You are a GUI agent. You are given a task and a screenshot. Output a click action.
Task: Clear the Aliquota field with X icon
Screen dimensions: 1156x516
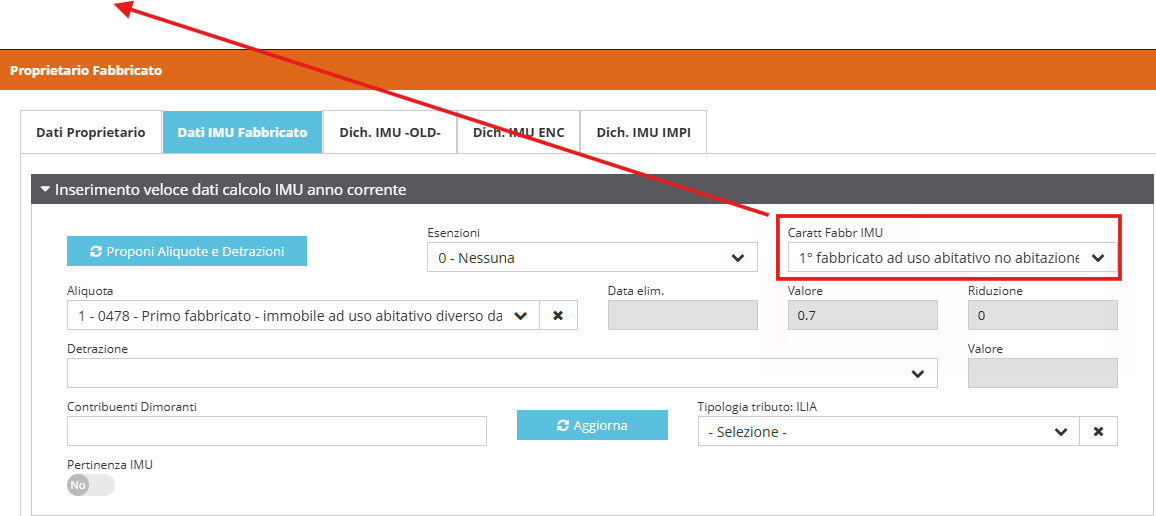558,315
